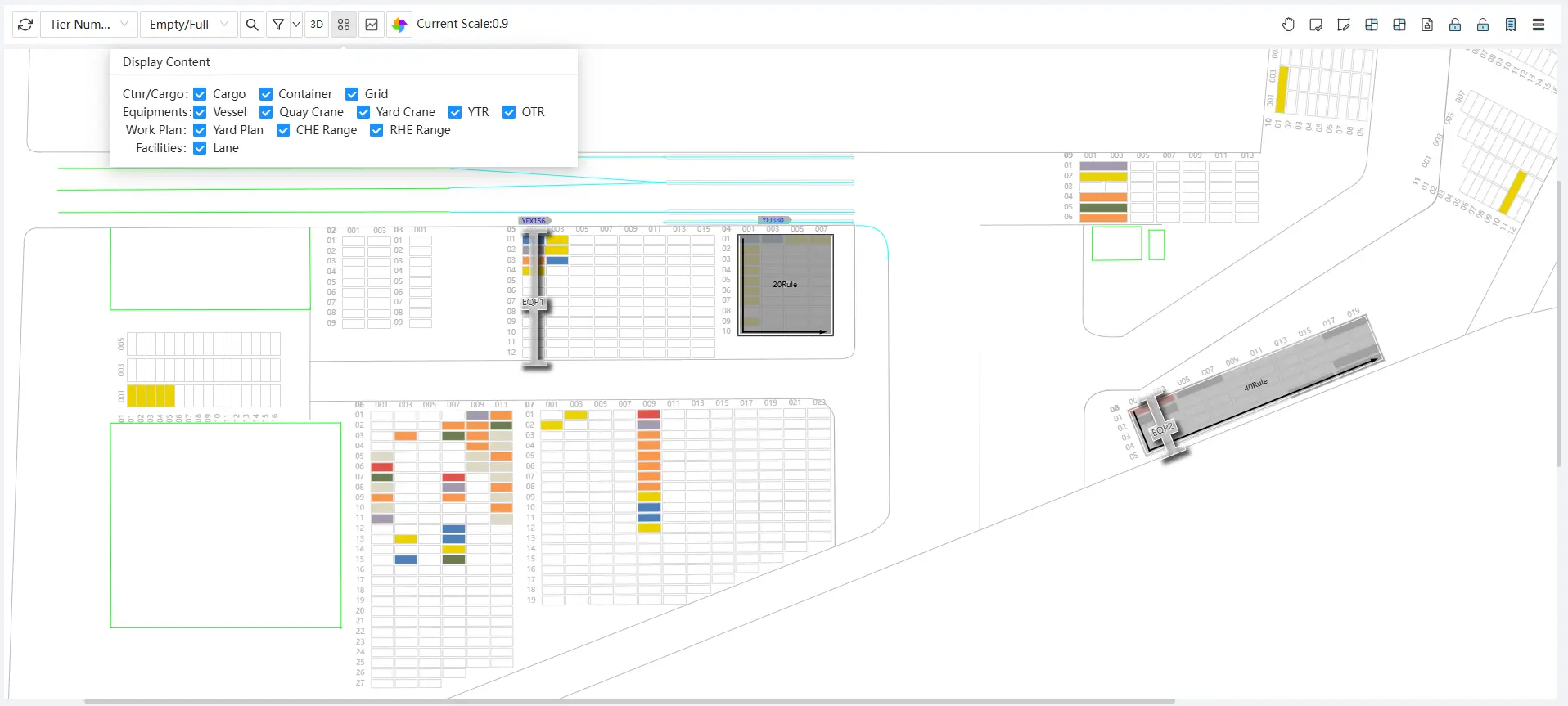Expand the filter dropdown arrow

[x=296, y=25]
